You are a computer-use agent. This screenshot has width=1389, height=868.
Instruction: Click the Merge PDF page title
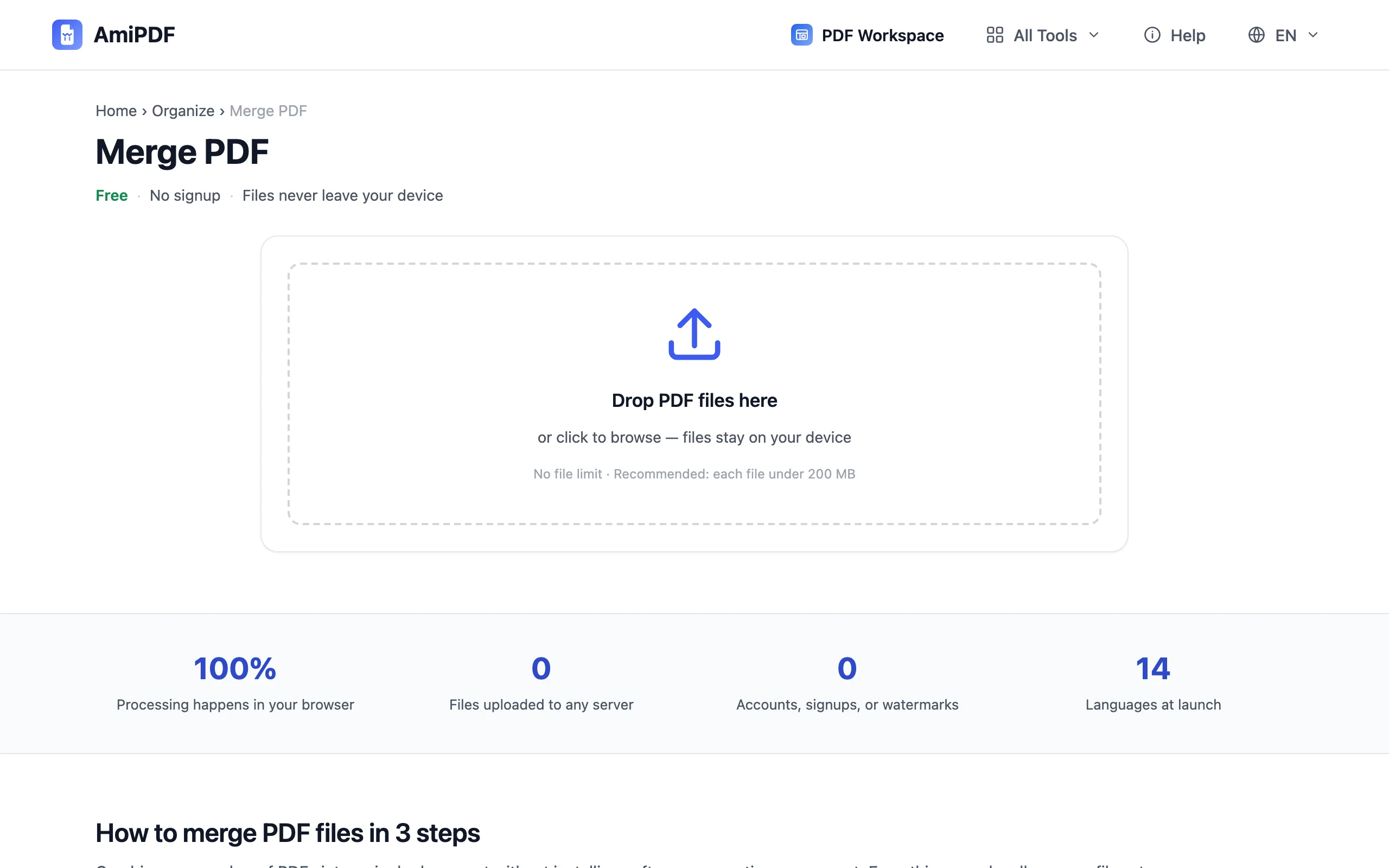click(182, 152)
